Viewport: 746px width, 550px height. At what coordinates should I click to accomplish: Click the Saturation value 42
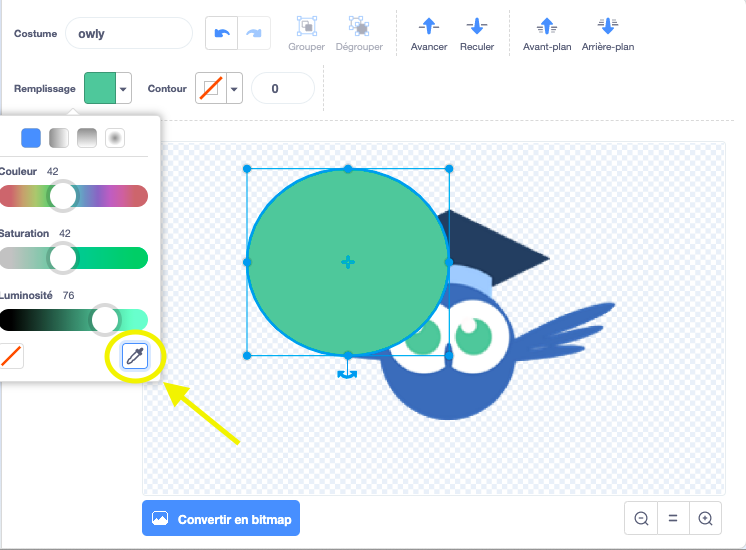coord(65,233)
